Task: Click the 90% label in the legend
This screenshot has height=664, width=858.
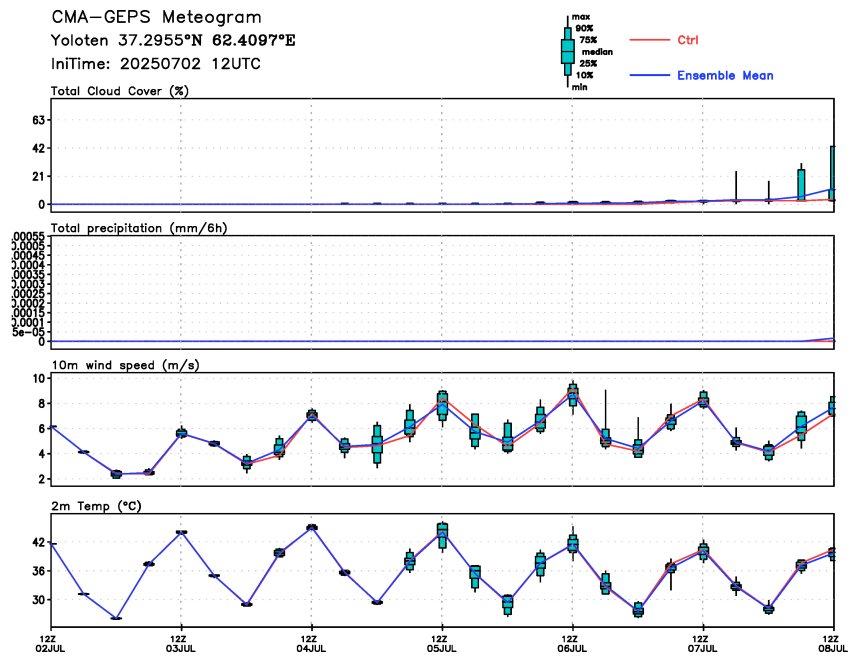Action: [x=584, y=28]
